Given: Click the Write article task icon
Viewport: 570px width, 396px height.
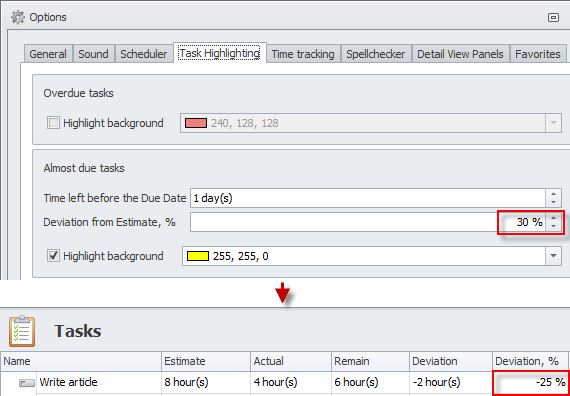Looking at the screenshot, I should (27, 383).
